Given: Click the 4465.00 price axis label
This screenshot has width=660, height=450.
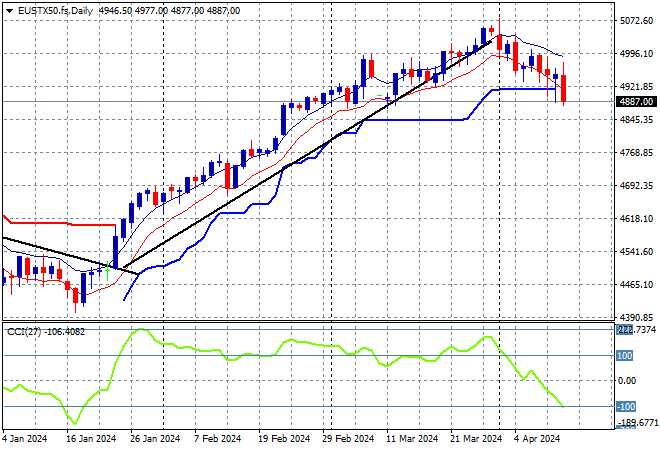Looking at the screenshot, I should tap(636, 285).
